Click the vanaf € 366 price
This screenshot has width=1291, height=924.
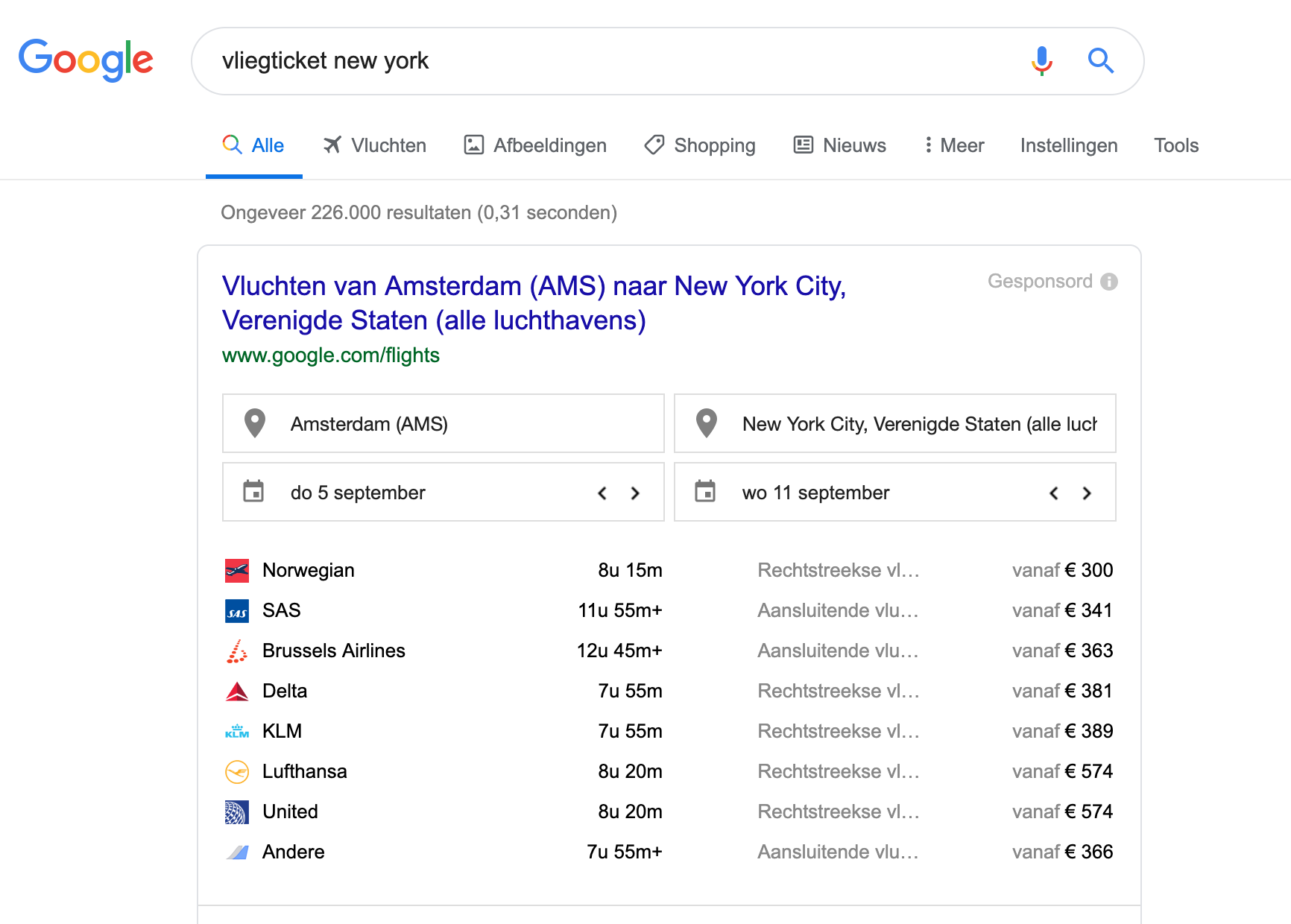[1062, 852]
